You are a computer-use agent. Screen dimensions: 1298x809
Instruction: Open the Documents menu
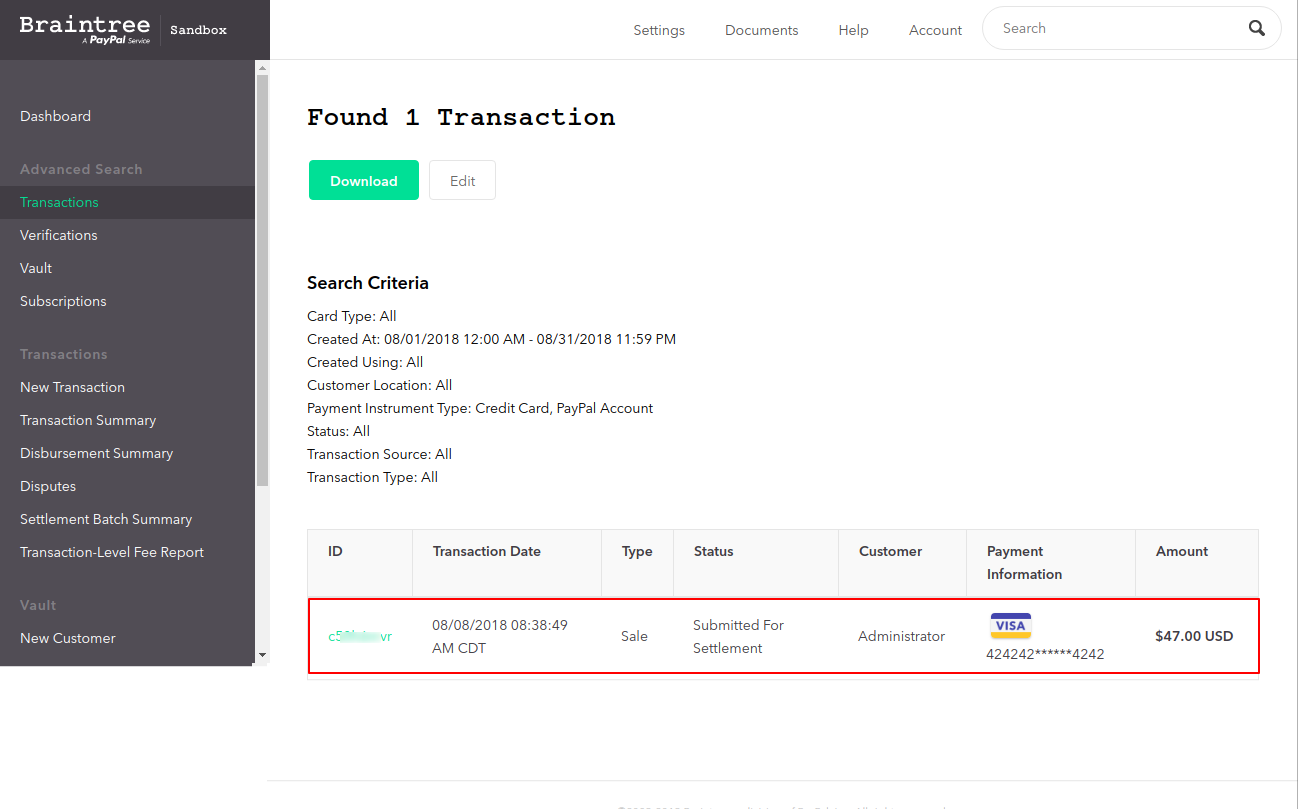click(762, 30)
